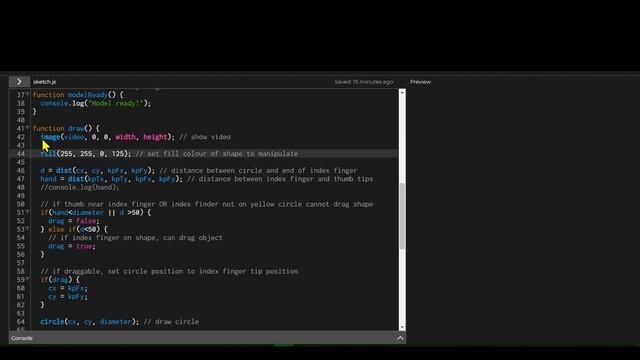Click the editor scrollbar up arrow
This screenshot has height=360, width=640.
[x=402, y=93]
